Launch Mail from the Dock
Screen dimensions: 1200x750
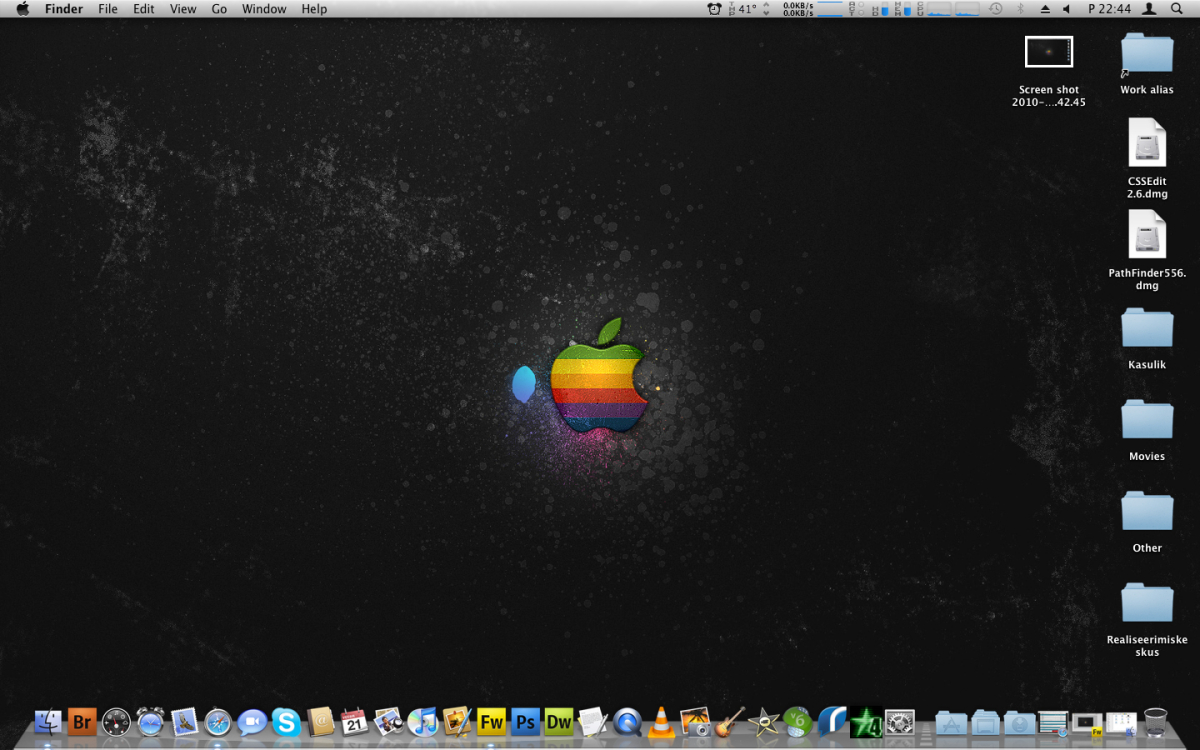184,721
